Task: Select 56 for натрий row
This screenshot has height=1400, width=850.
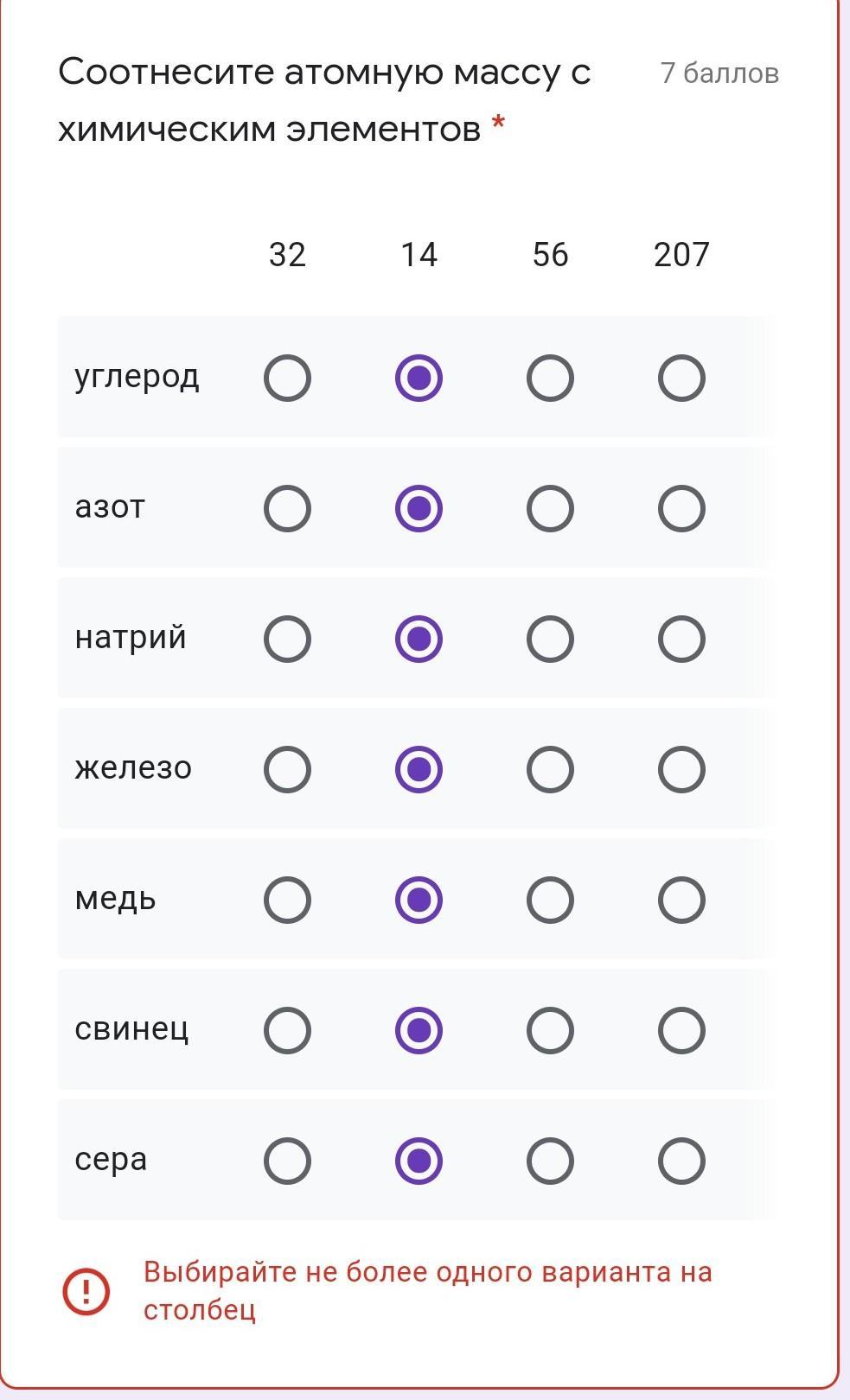Action: [x=550, y=640]
